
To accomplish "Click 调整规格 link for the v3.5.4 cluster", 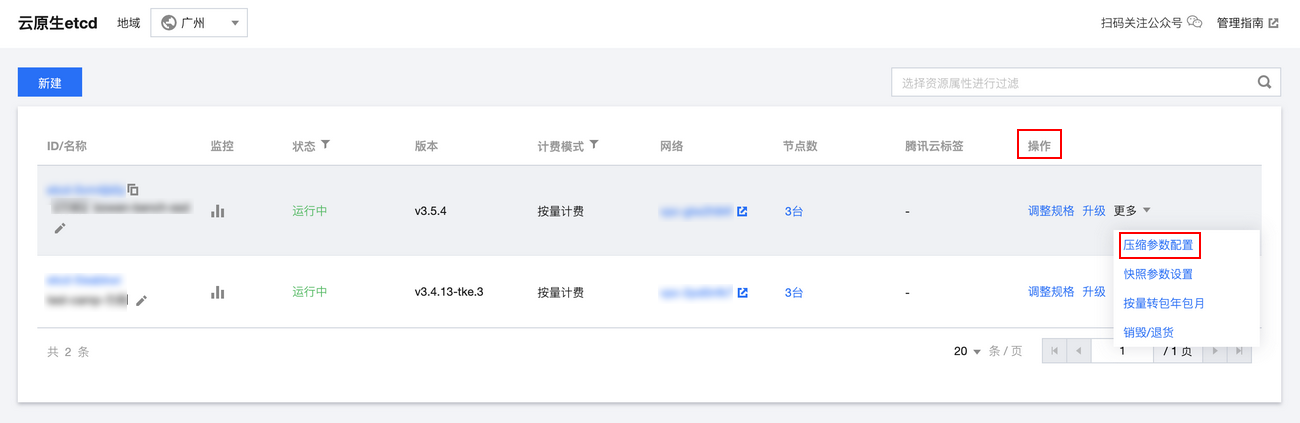I will click(x=1051, y=211).
